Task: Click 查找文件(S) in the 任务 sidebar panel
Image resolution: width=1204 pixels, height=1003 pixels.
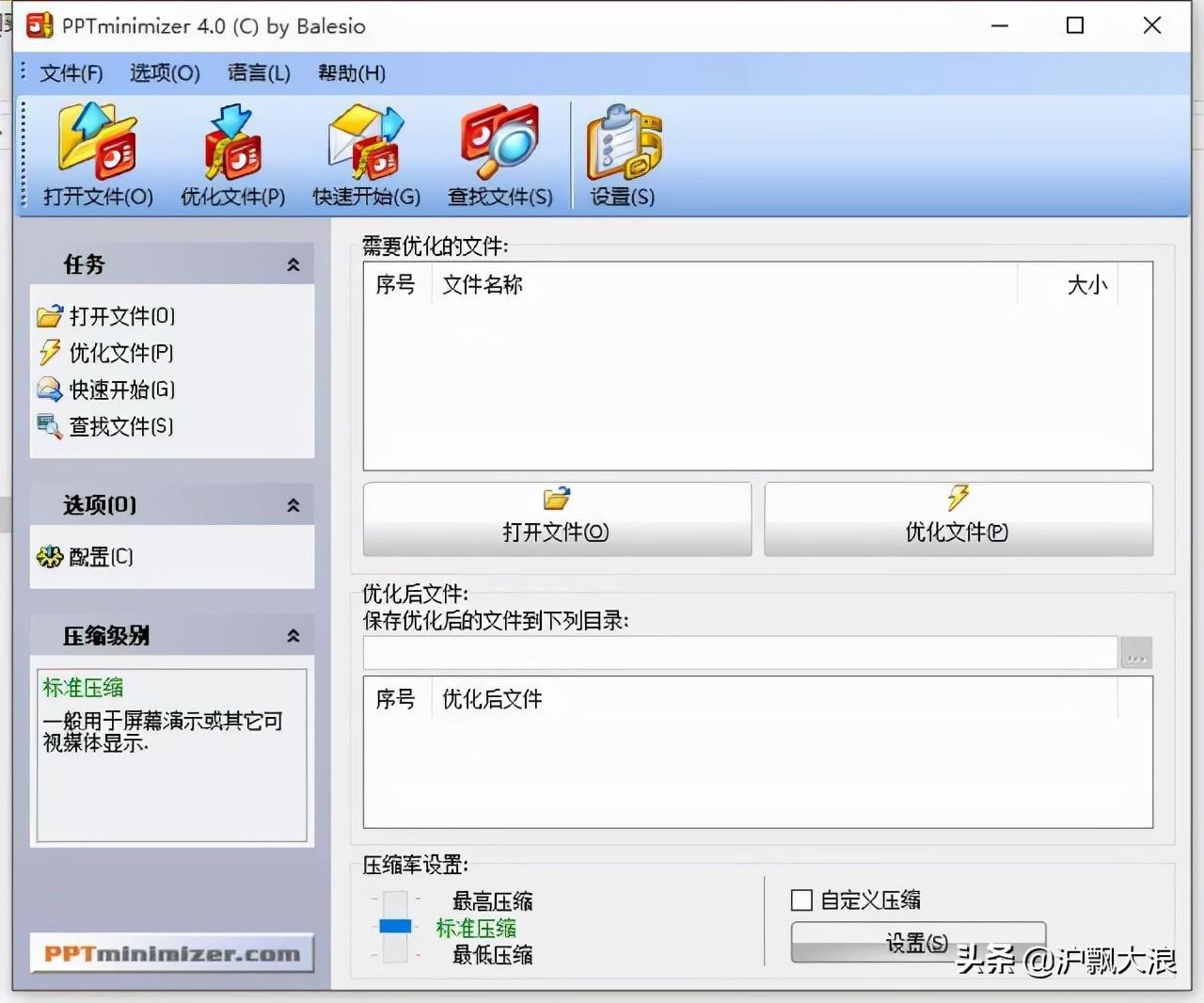Action: pos(120,426)
